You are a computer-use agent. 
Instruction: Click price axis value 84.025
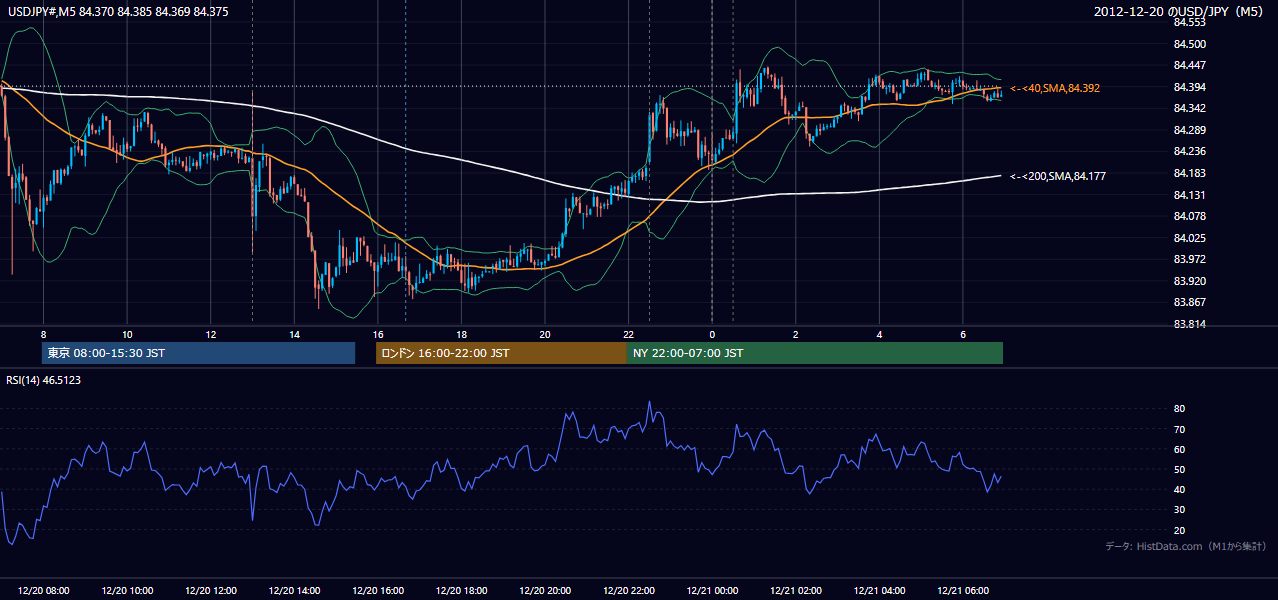[1191, 238]
